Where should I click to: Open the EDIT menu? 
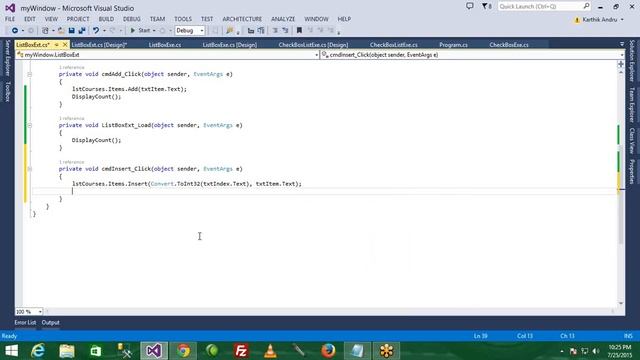pos(30,19)
